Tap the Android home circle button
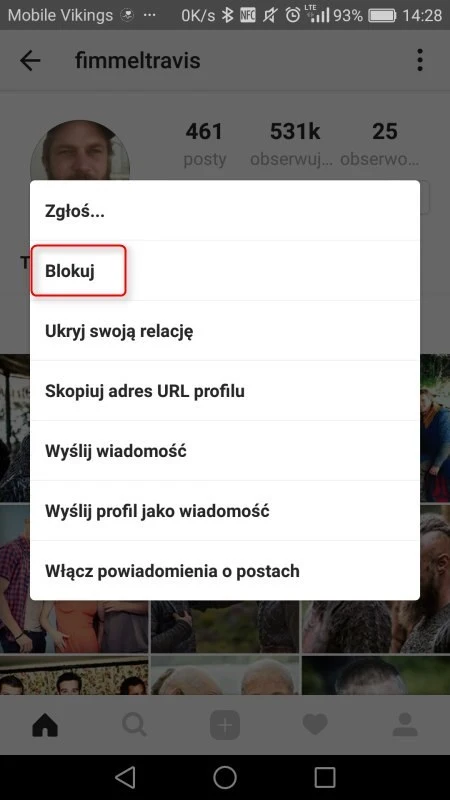Viewport: 450px width, 800px height. click(x=225, y=778)
